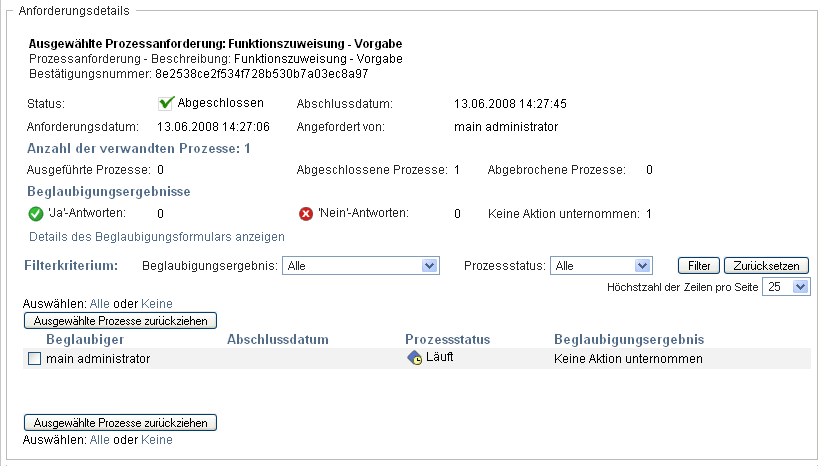Select the bottom Keine link
The height and width of the screenshot is (466, 821).
coord(157,440)
